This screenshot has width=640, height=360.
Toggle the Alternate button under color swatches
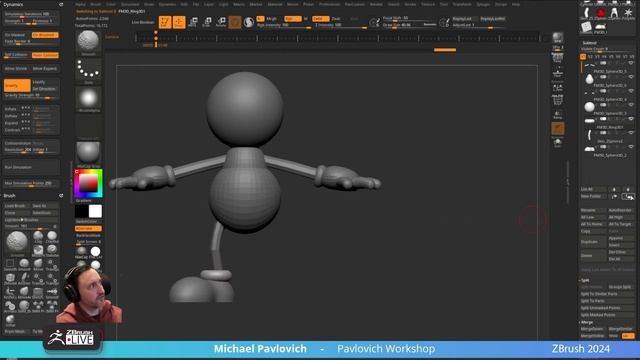click(x=88, y=229)
